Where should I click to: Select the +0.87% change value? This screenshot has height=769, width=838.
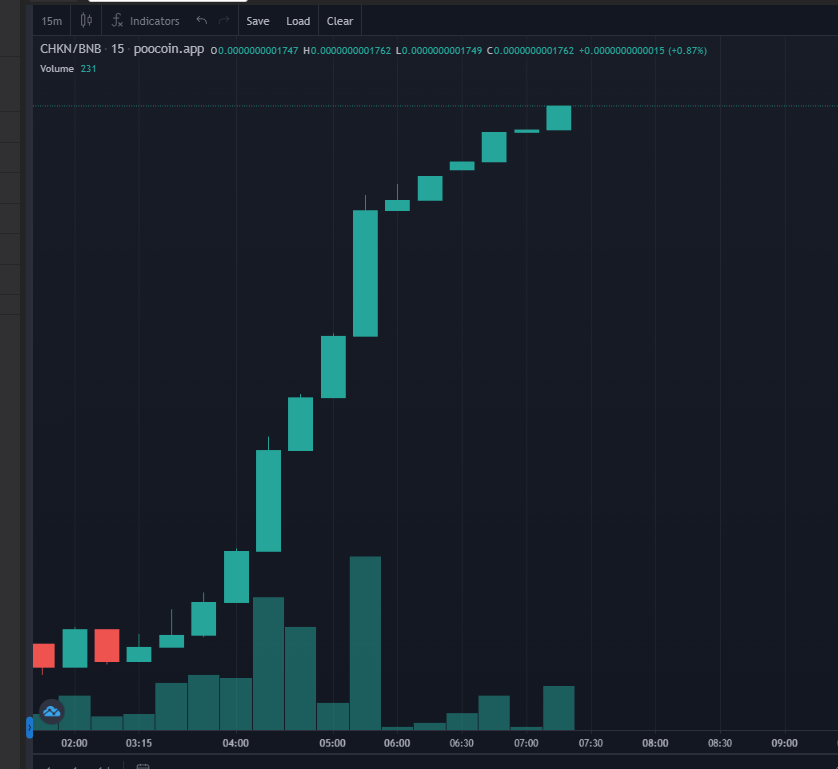pyautogui.click(x=687, y=51)
